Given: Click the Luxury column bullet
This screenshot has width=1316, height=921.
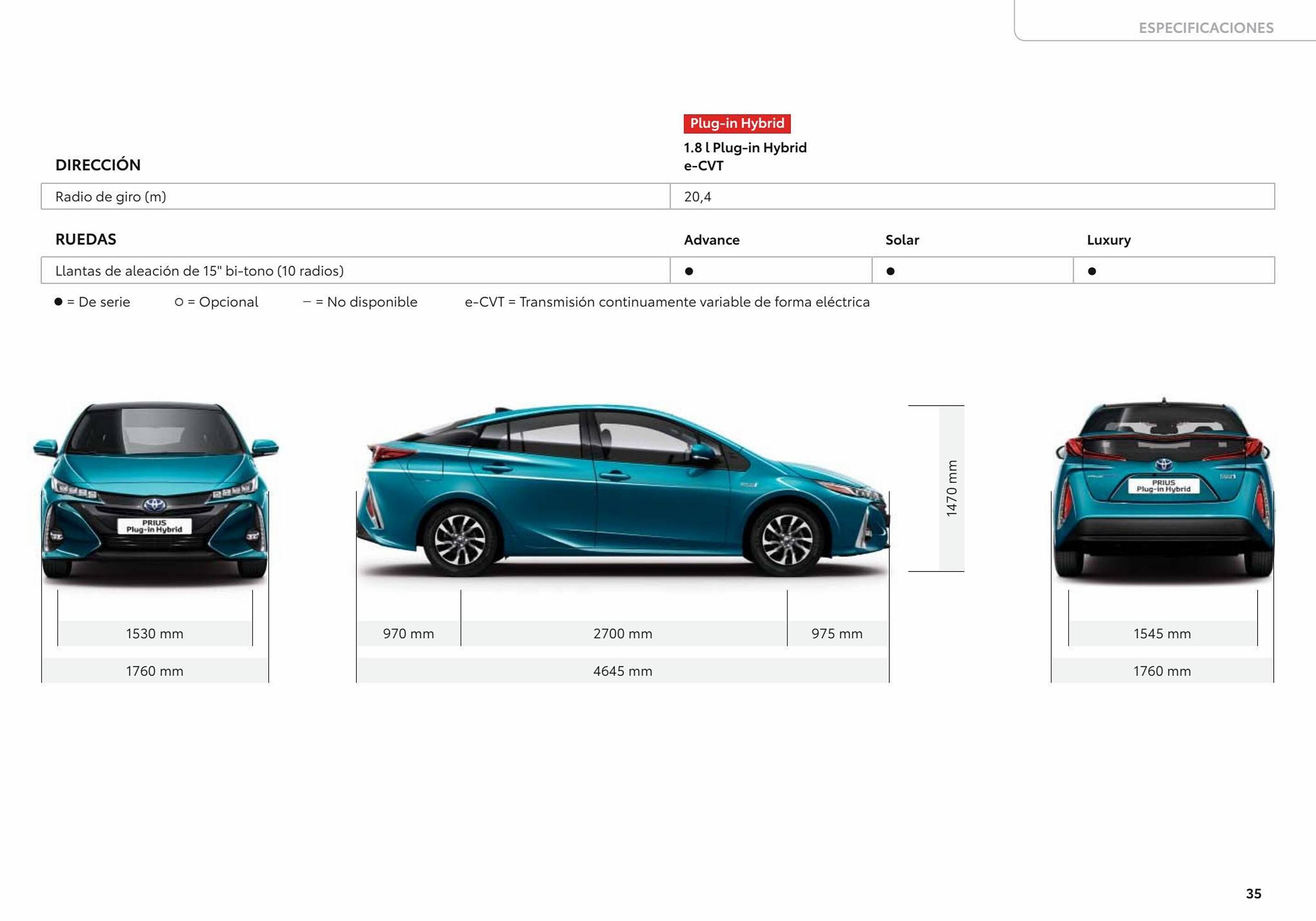Looking at the screenshot, I should point(1091,271).
